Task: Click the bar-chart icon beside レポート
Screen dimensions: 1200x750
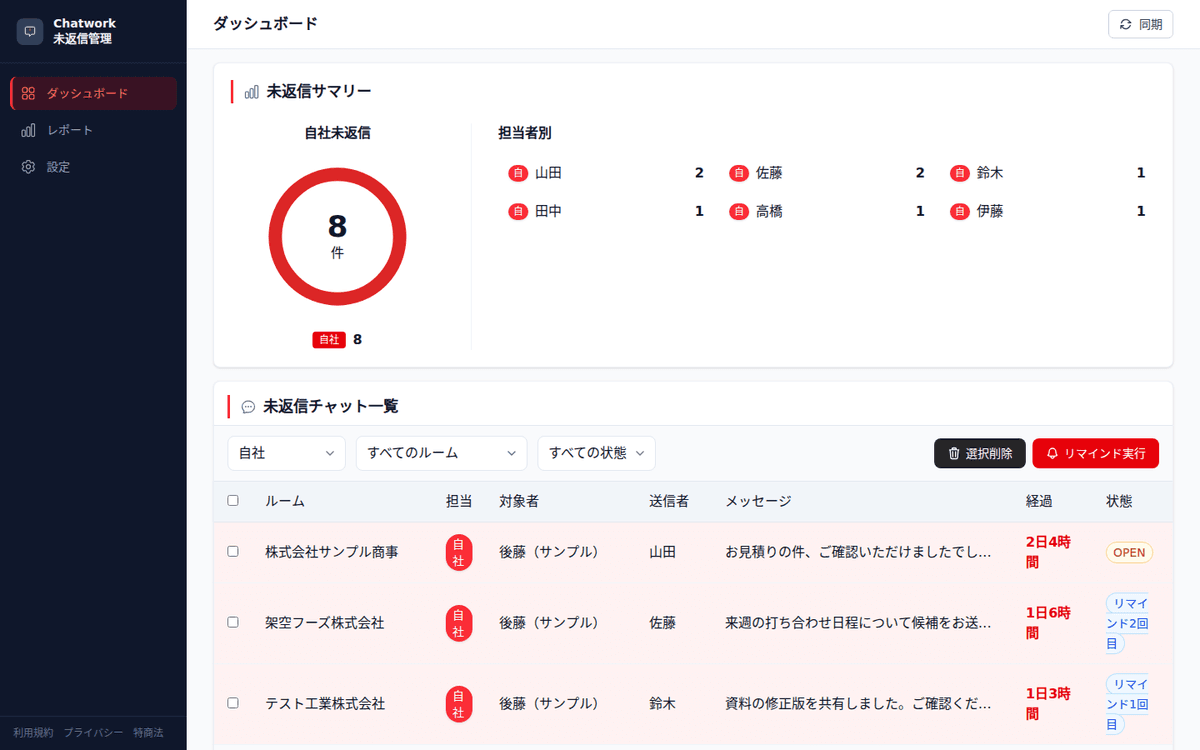Action: [x=28, y=130]
